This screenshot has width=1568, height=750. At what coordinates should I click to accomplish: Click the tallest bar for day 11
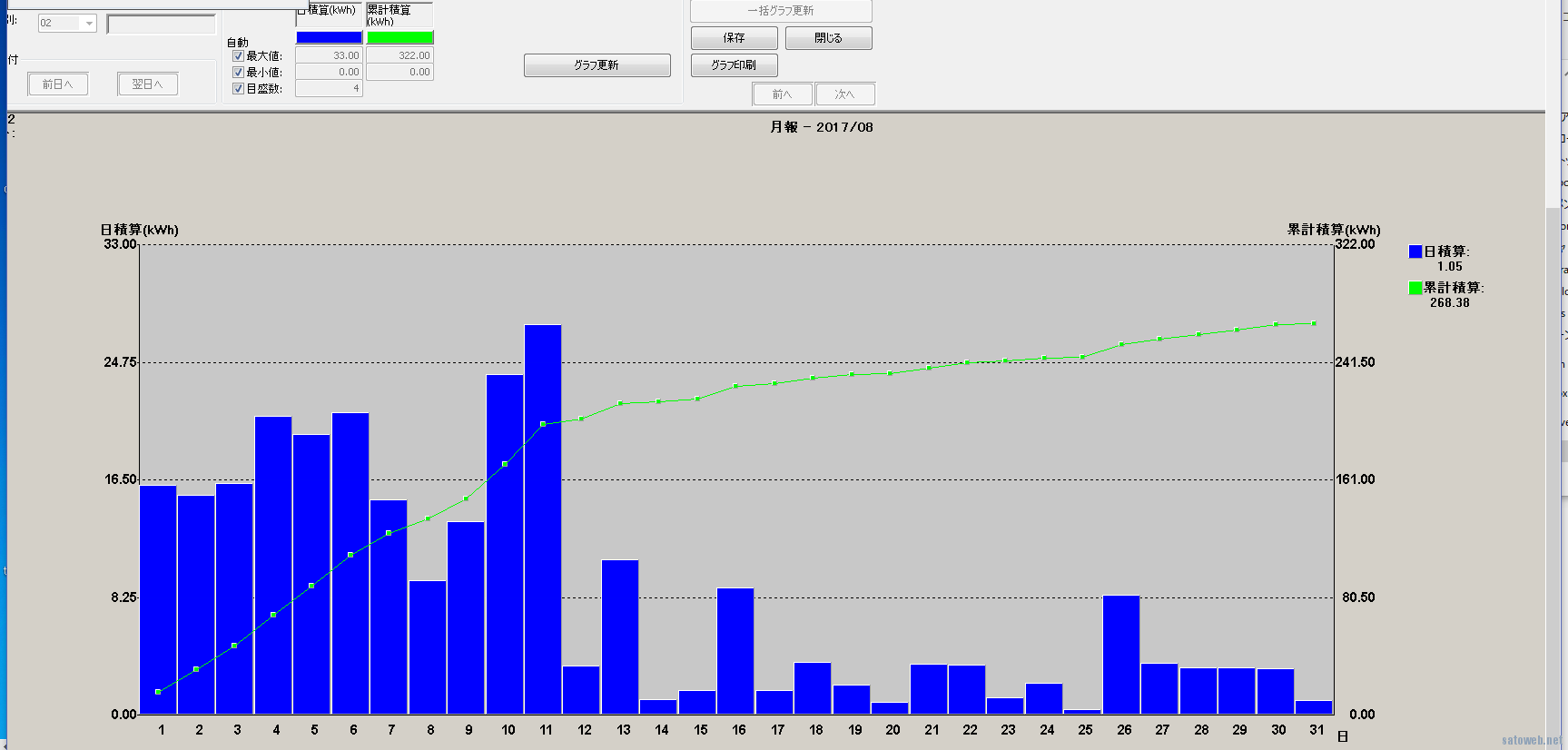543,519
